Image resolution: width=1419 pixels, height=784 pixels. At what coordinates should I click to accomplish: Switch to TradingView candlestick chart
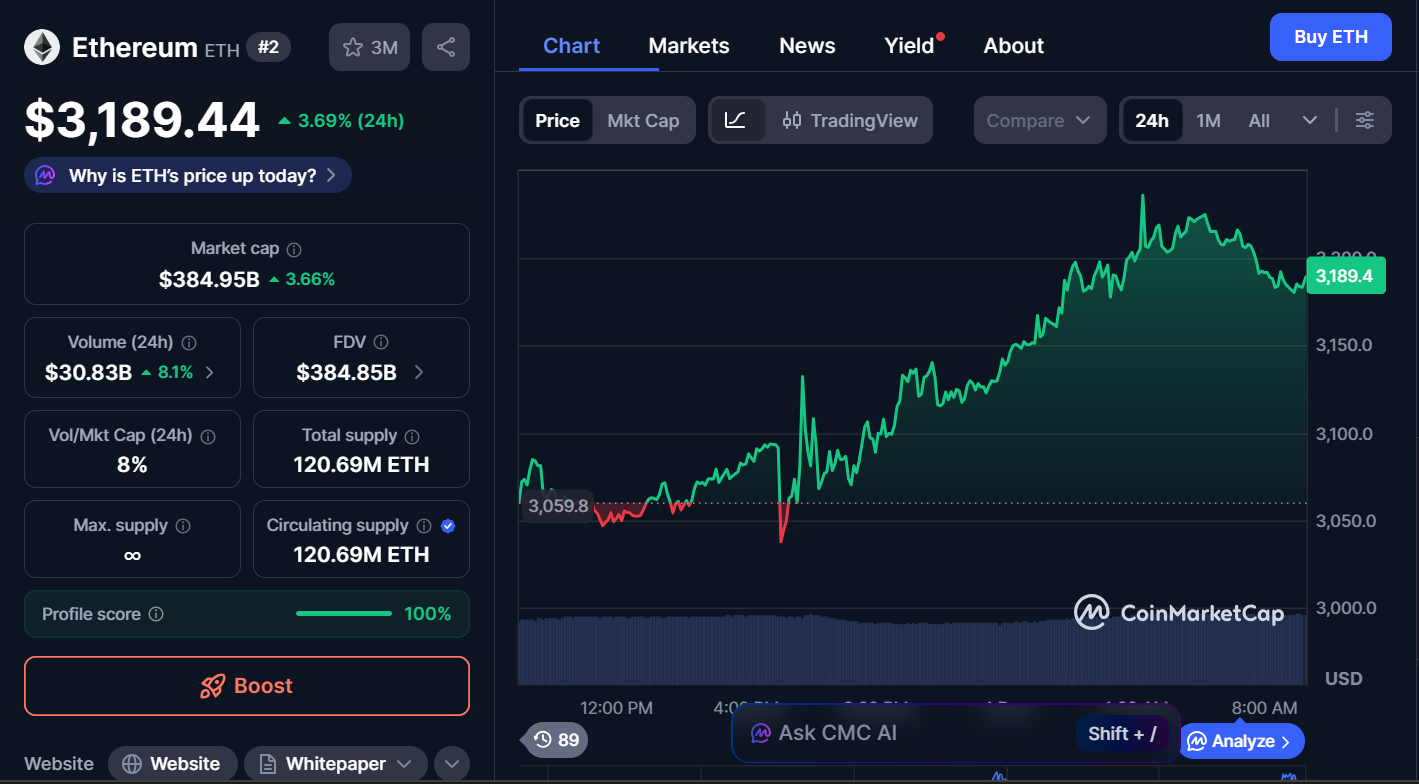[x=850, y=120]
